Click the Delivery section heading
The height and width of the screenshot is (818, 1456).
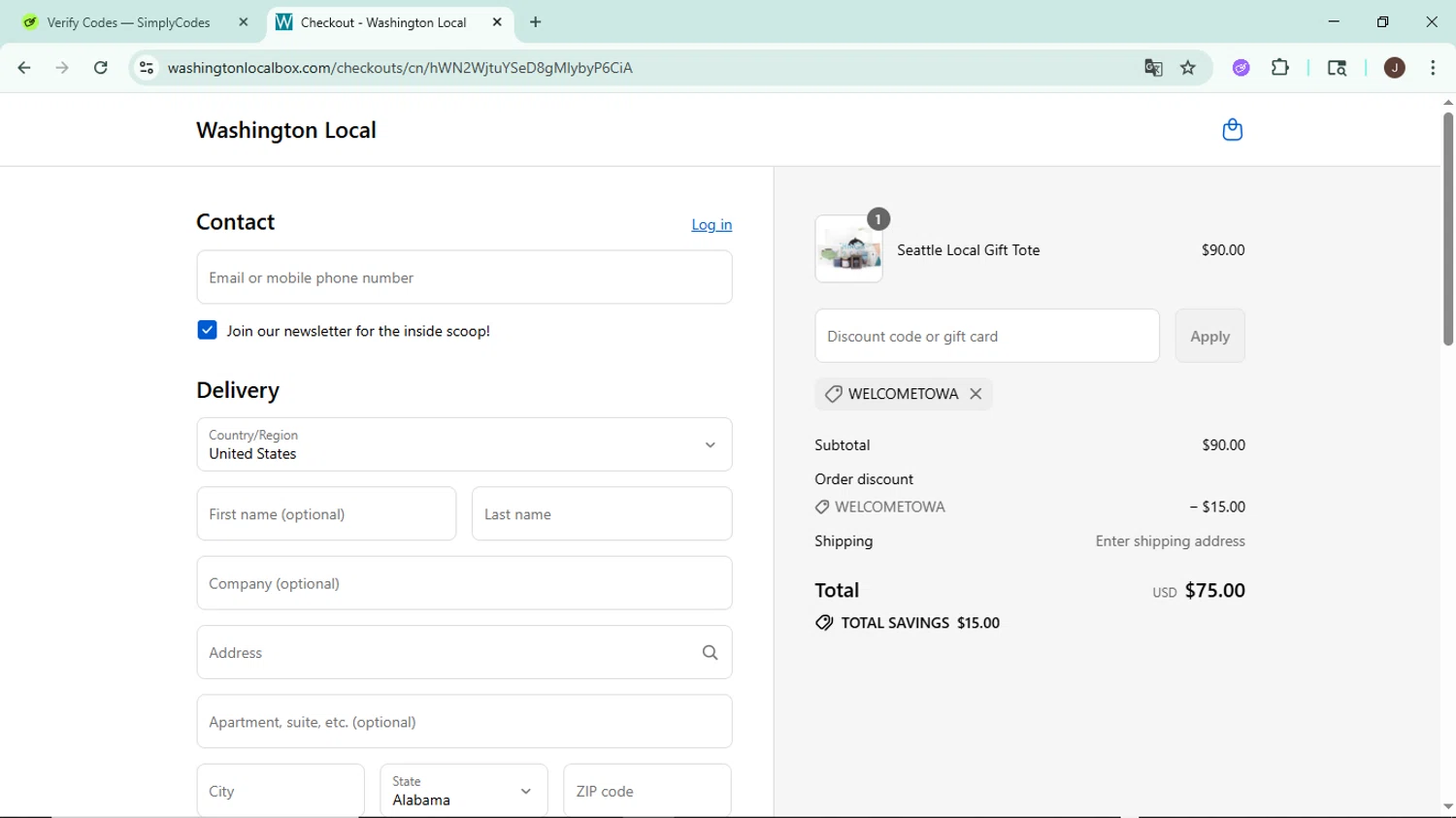(x=238, y=390)
